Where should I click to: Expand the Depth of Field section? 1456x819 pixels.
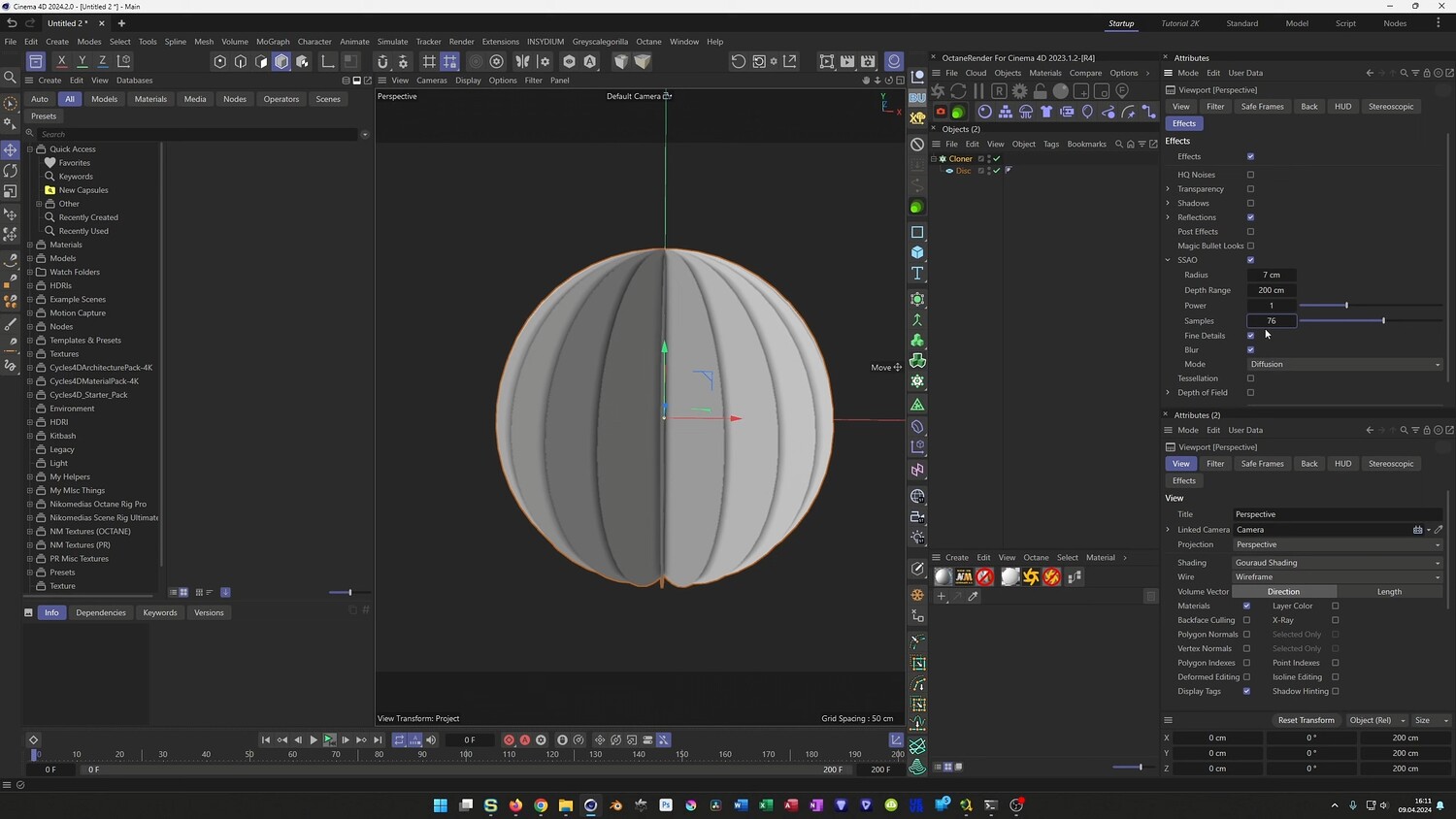pyautogui.click(x=1168, y=393)
